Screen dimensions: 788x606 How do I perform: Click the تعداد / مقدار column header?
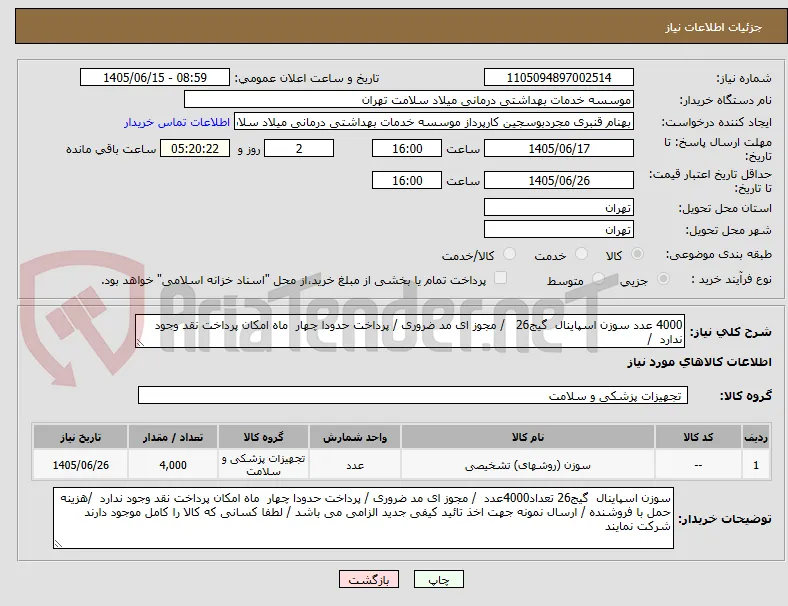pos(173,437)
